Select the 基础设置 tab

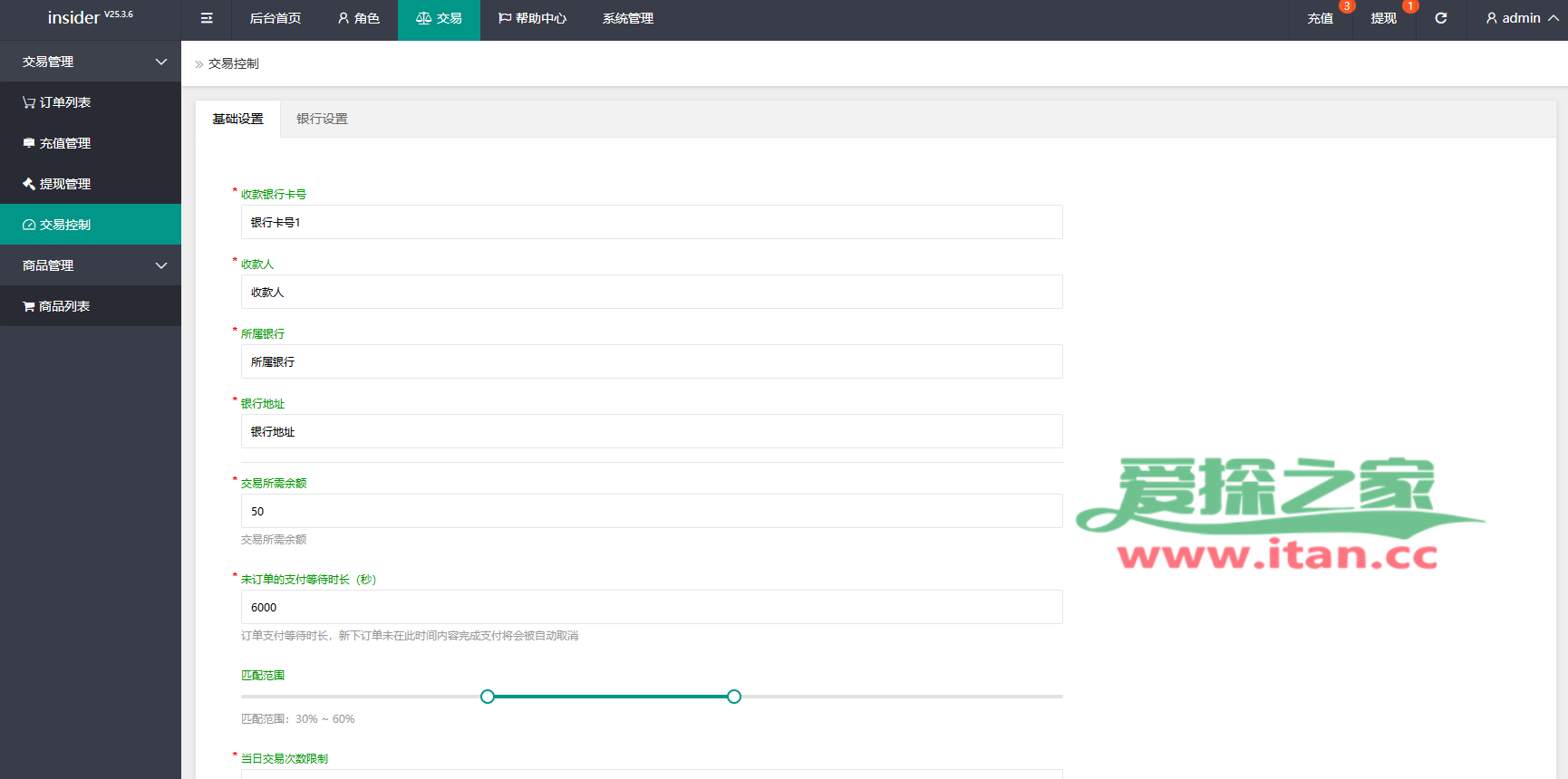pyautogui.click(x=237, y=119)
